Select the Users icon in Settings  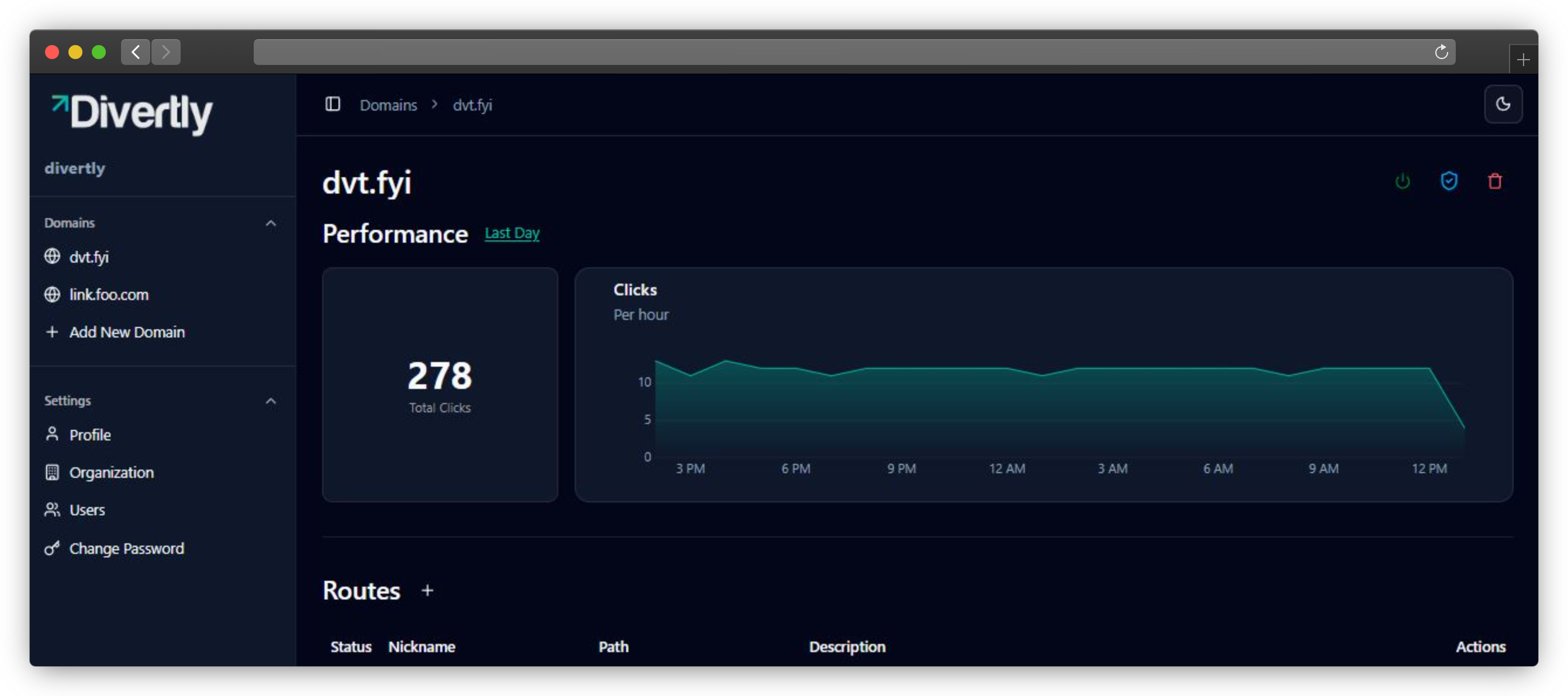pyautogui.click(x=51, y=509)
